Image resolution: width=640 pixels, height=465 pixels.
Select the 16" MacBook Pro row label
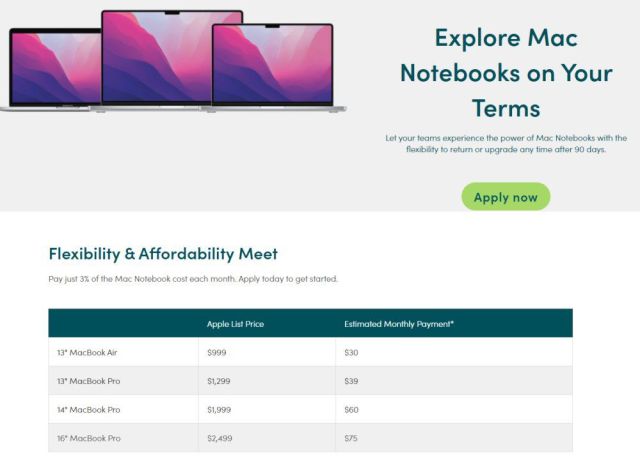(89, 438)
